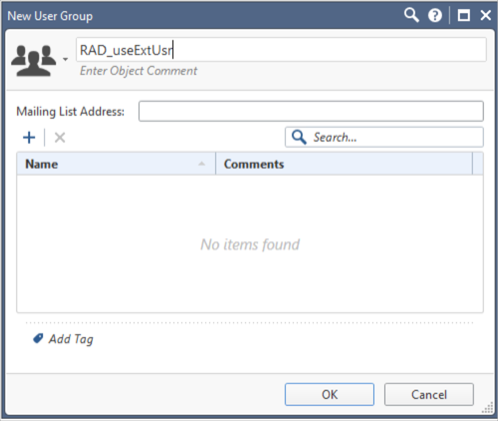Click the magnifier icon in the title bar
This screenshot has width=498, height=421.
(411, 15)
